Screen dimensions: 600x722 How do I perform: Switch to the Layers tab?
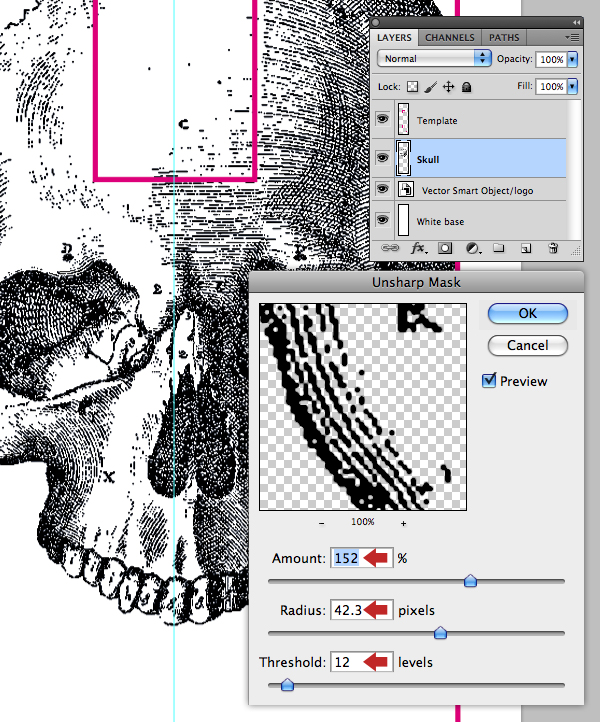[394, 37]
